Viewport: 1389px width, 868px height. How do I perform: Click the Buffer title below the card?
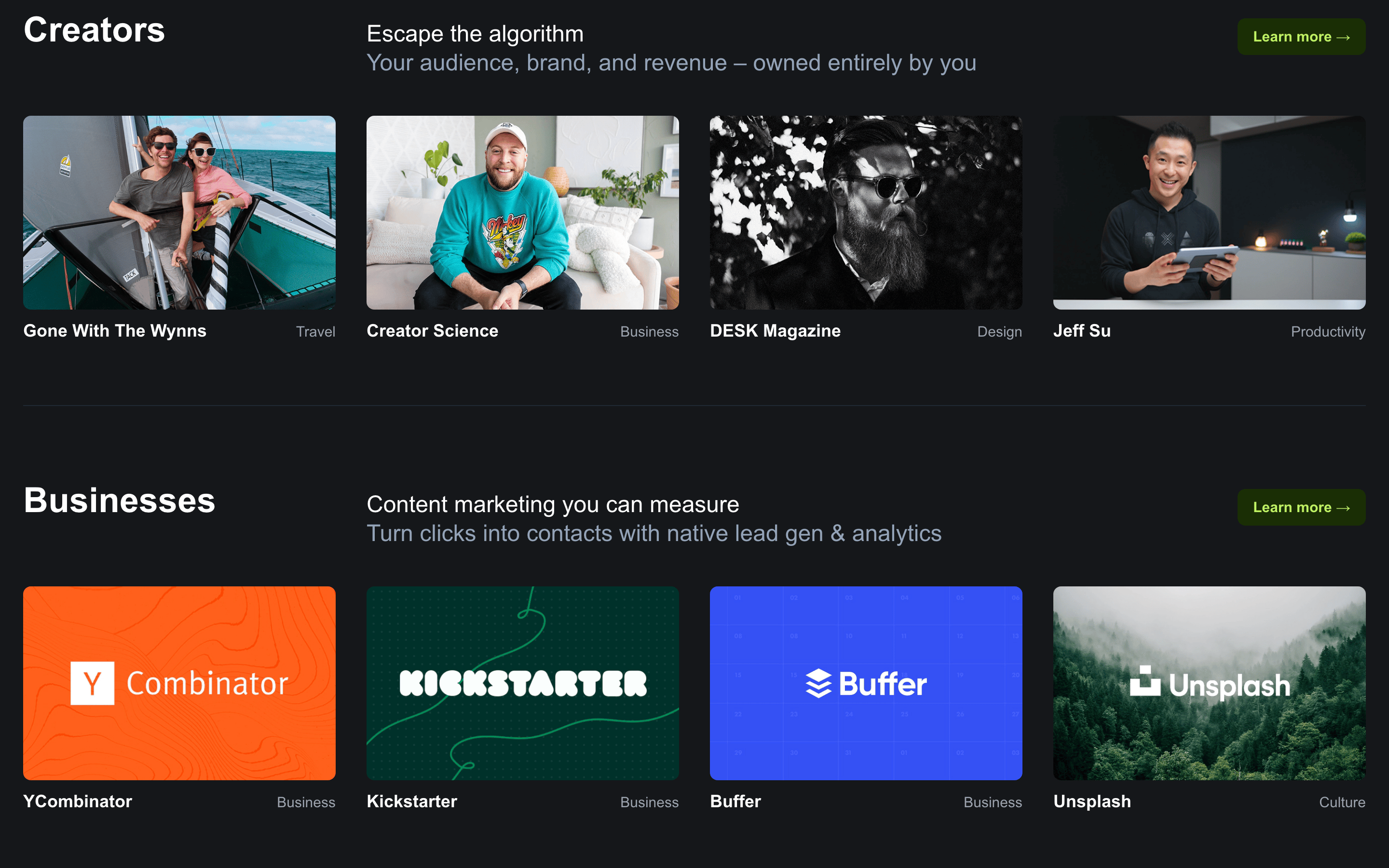coord(735,801)
